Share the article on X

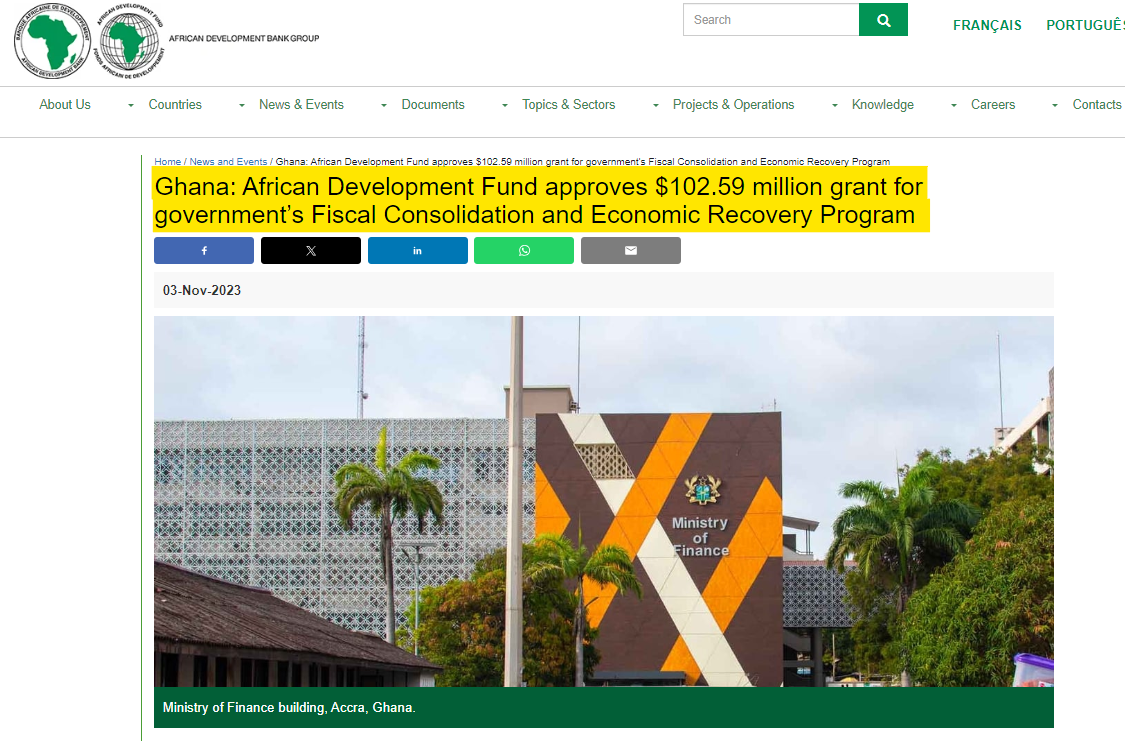coord(311,251)
